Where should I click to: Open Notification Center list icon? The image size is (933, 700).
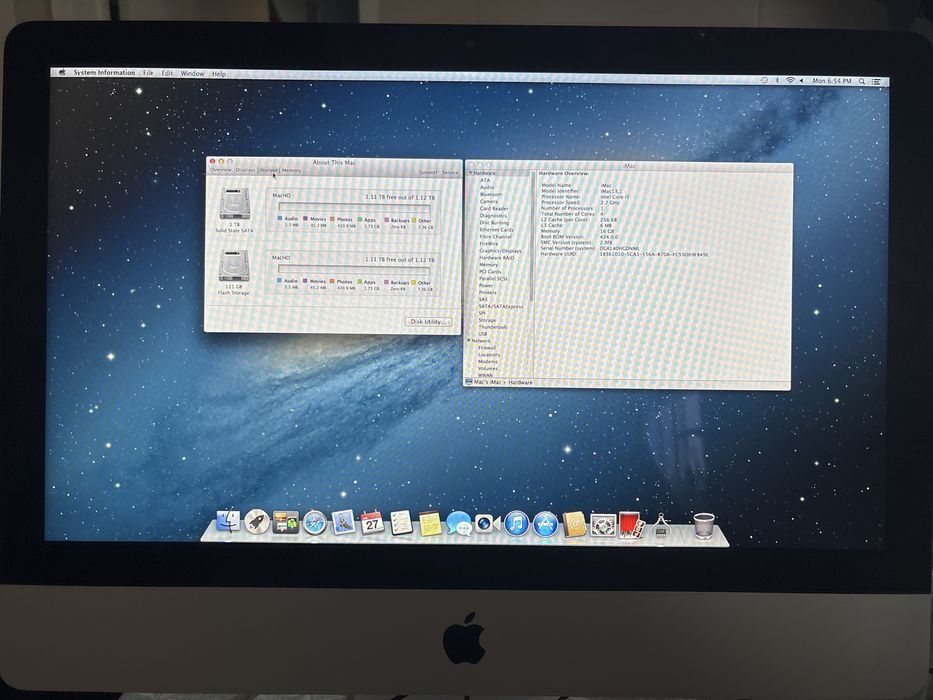point(876,81)
